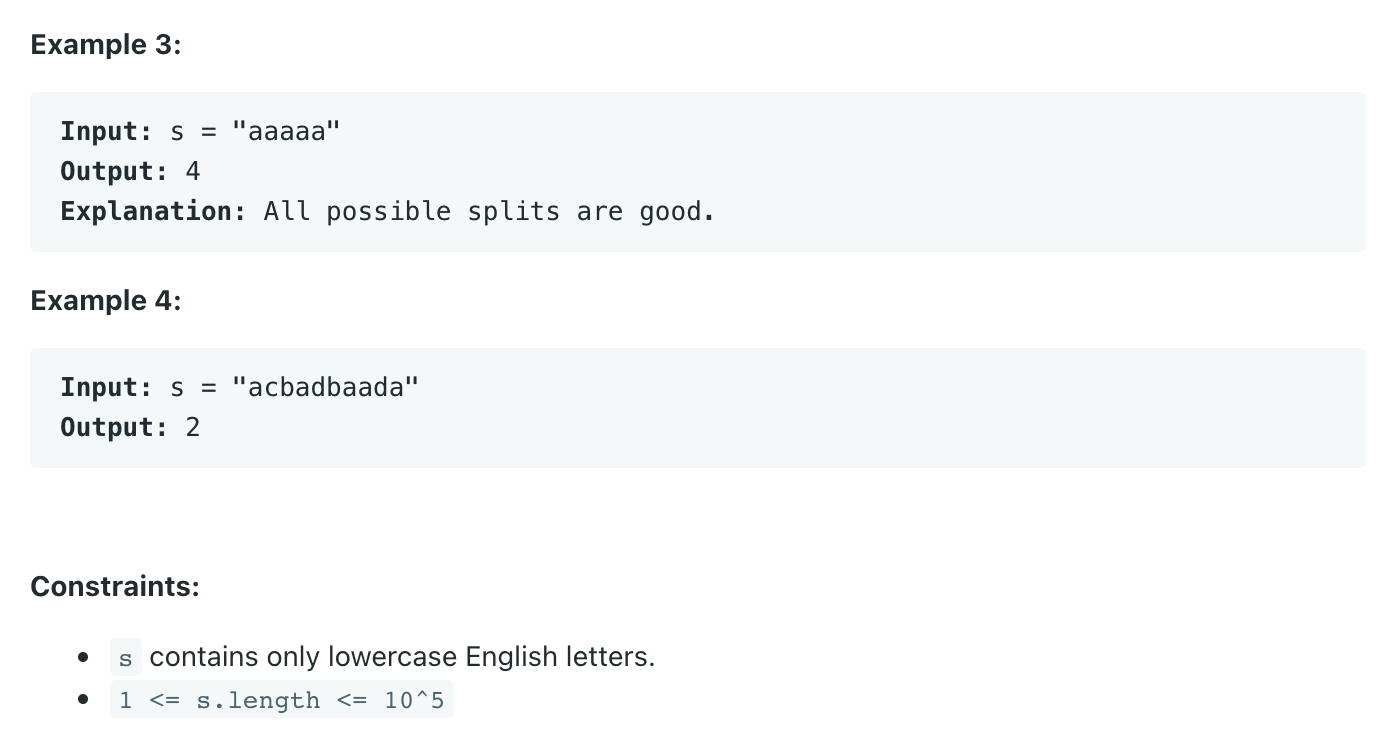Image resolution: width=1380 pixels, height=754 pixels.
Task: Click the "Constraints:" heading
Action: (115, 586)
